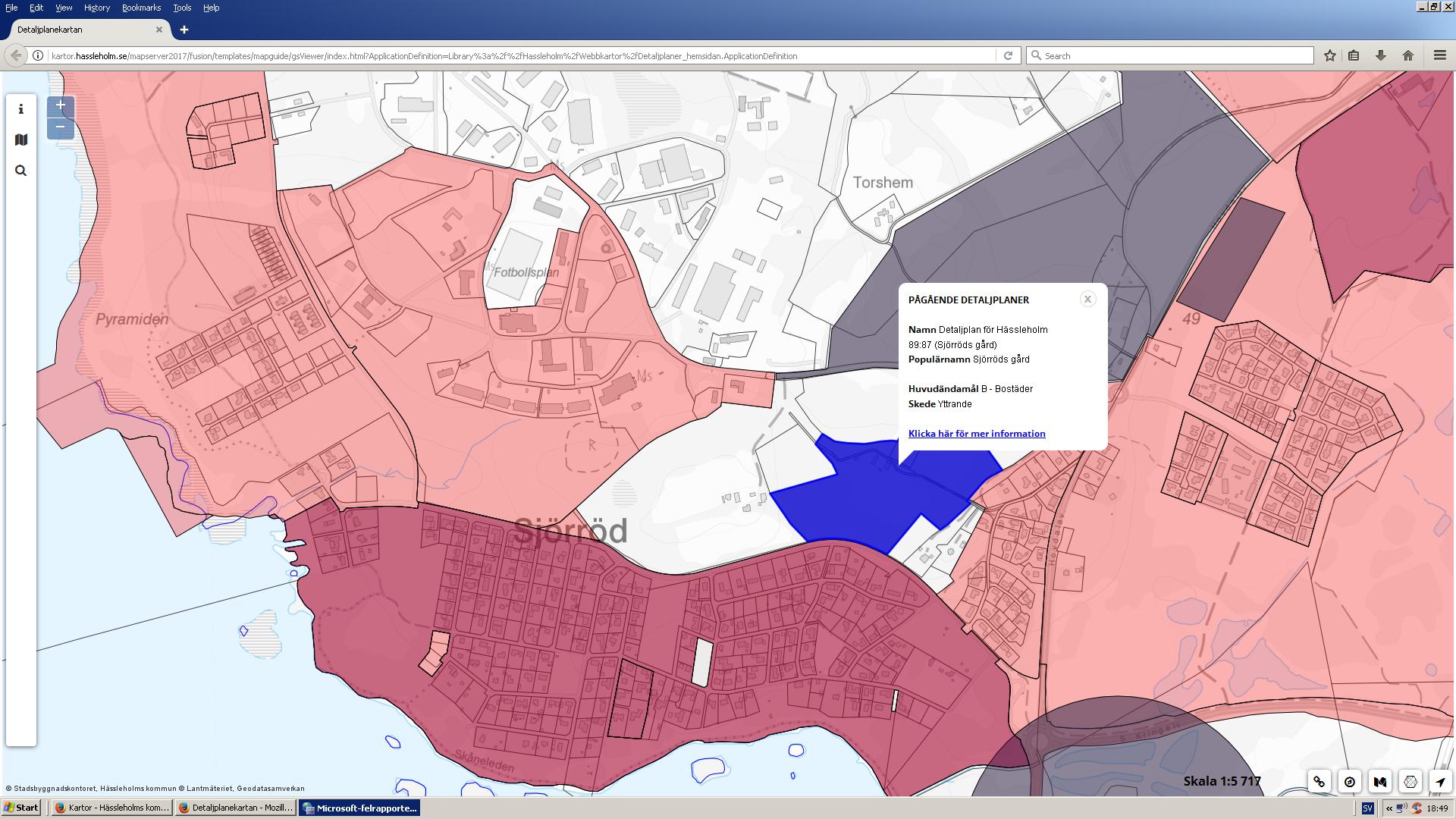1456x819 pixels.
Task: Zoom out with the minus button
Action: point(60,127)
